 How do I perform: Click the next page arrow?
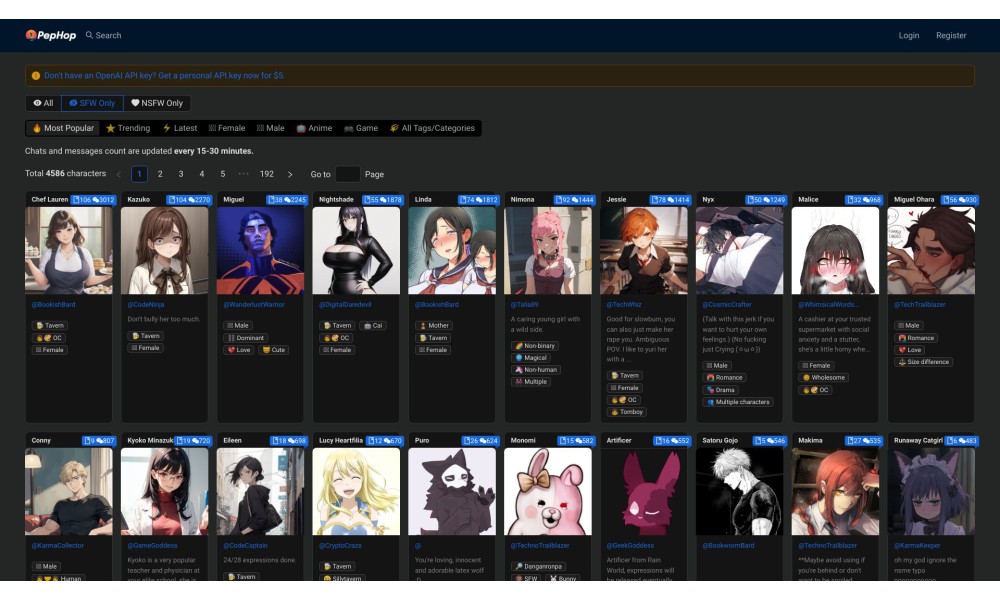pyautogui.click(x=290, y=174)
